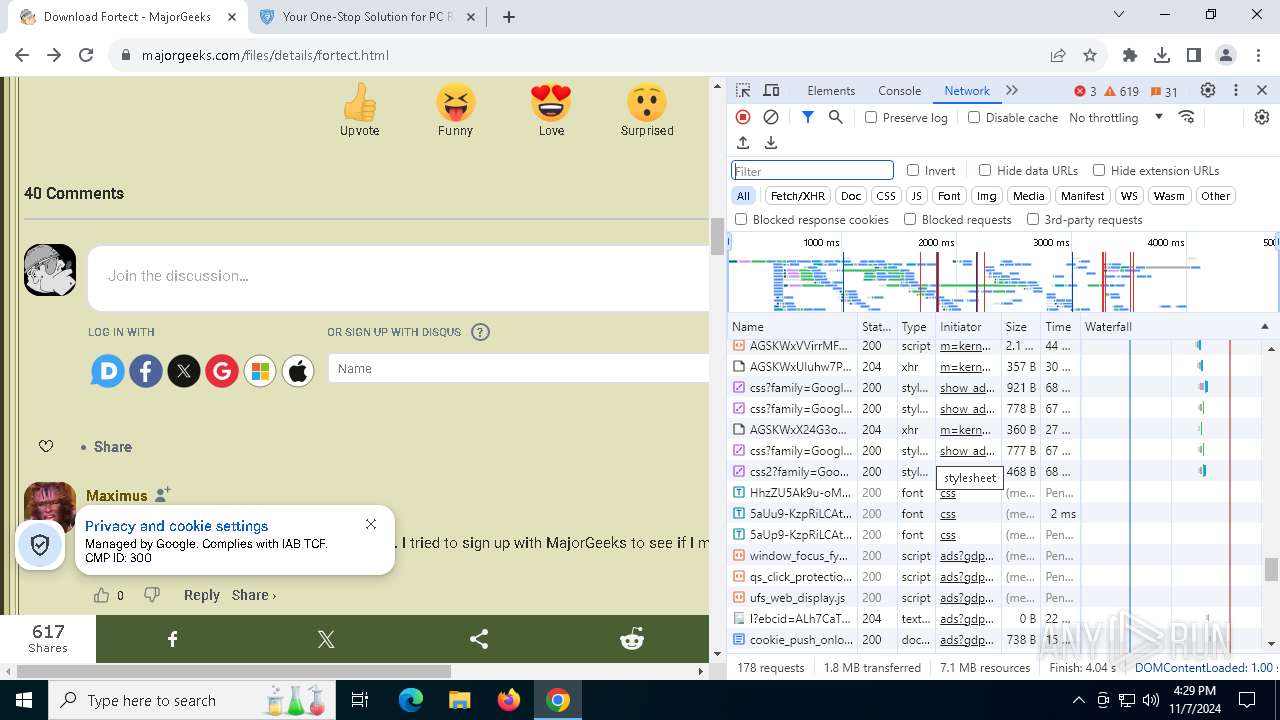The image size is (1280, 720).
Task: Share page on Reddit
Action: click(x=632, y=639)
